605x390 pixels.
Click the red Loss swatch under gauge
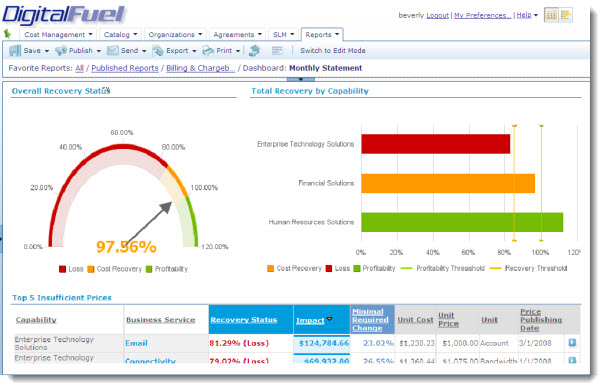pyautogui.click(x=63, y=269)
